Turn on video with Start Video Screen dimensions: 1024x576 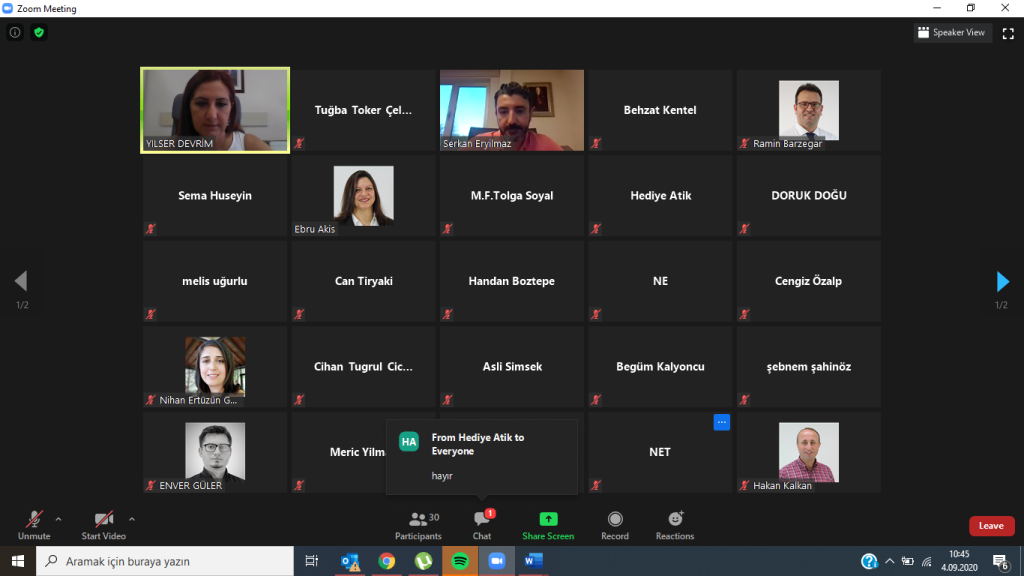(104, 524)
